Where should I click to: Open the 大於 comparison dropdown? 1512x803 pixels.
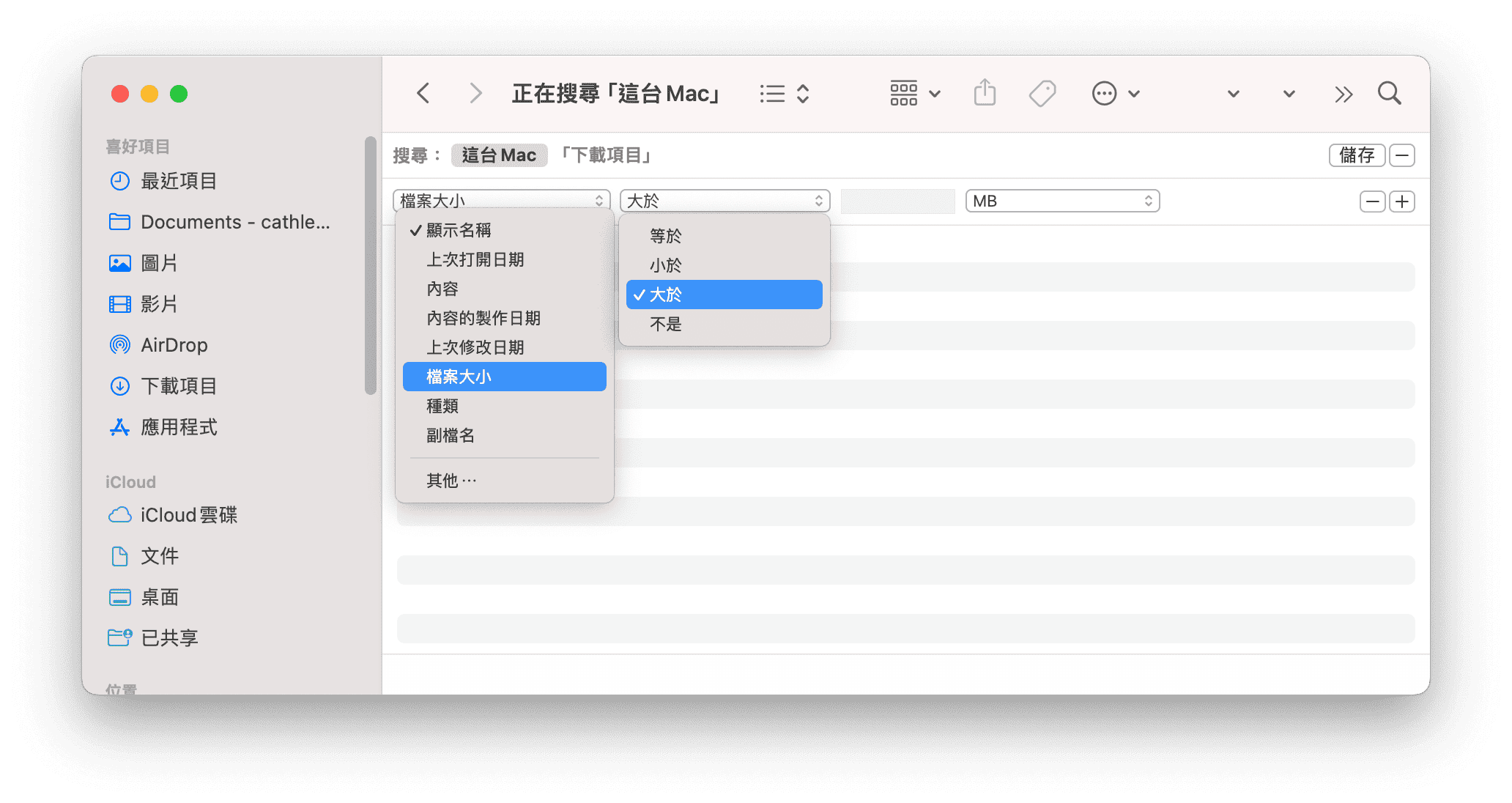click(x=725, y=201)
